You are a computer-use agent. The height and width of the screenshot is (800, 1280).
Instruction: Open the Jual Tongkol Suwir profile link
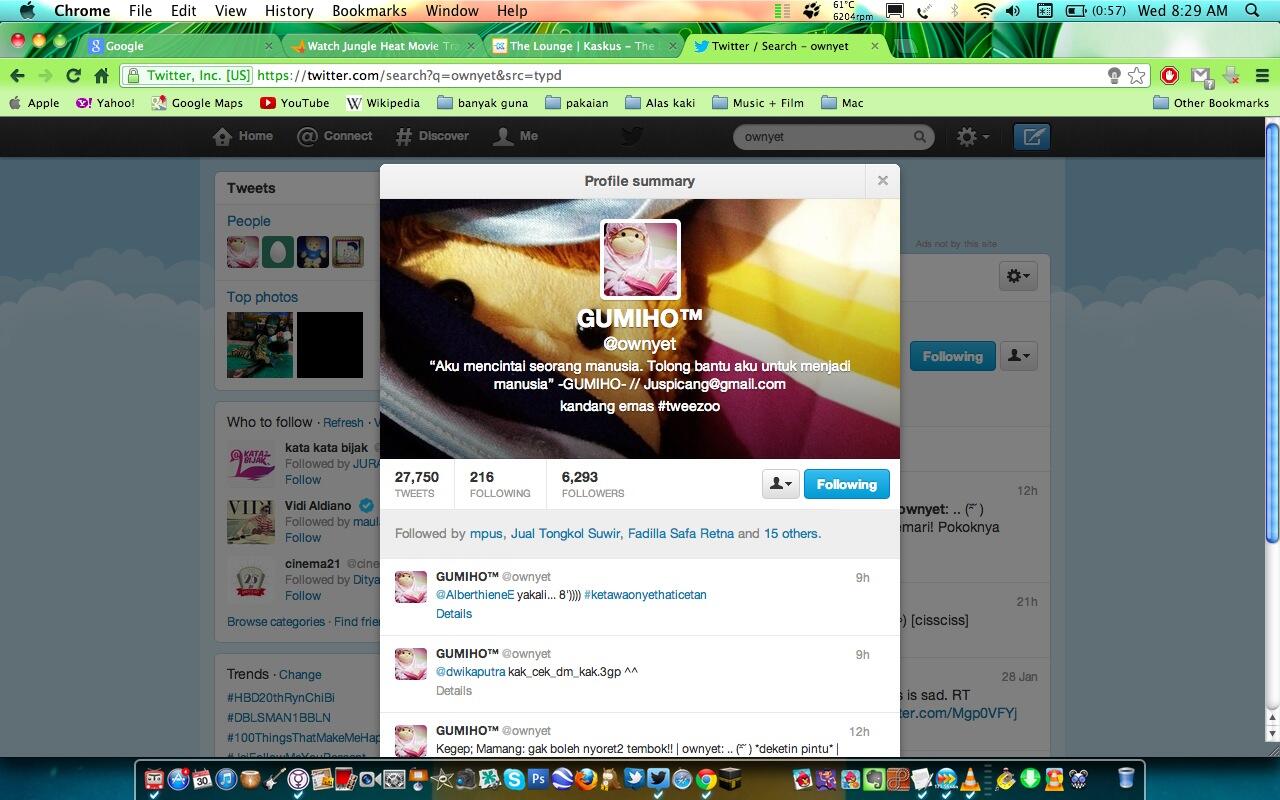click(565, 534)
